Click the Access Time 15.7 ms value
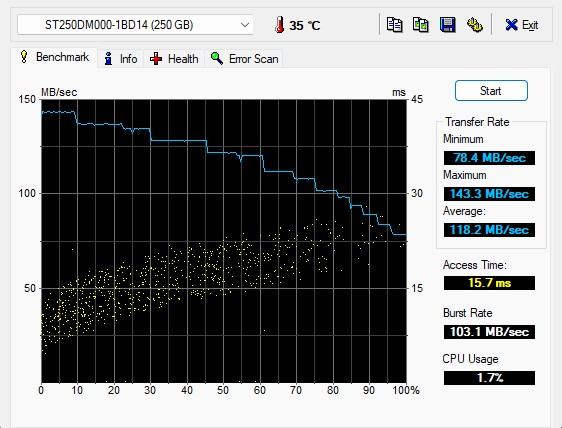The image size is (562, 428). pos(489,283)
